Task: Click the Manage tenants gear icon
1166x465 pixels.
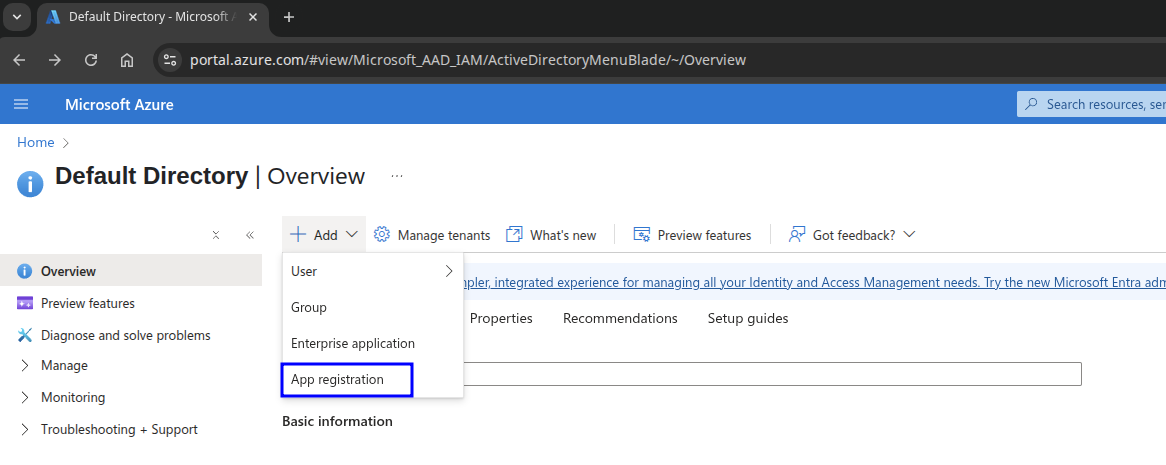Action: point(382,234)
